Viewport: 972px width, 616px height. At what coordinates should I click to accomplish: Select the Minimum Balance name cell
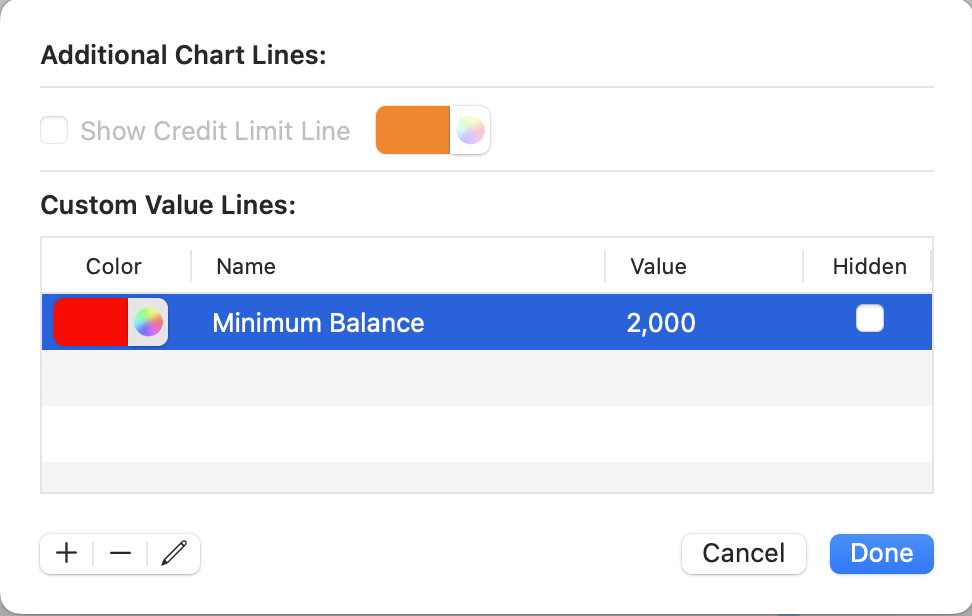tap(318, 323)
